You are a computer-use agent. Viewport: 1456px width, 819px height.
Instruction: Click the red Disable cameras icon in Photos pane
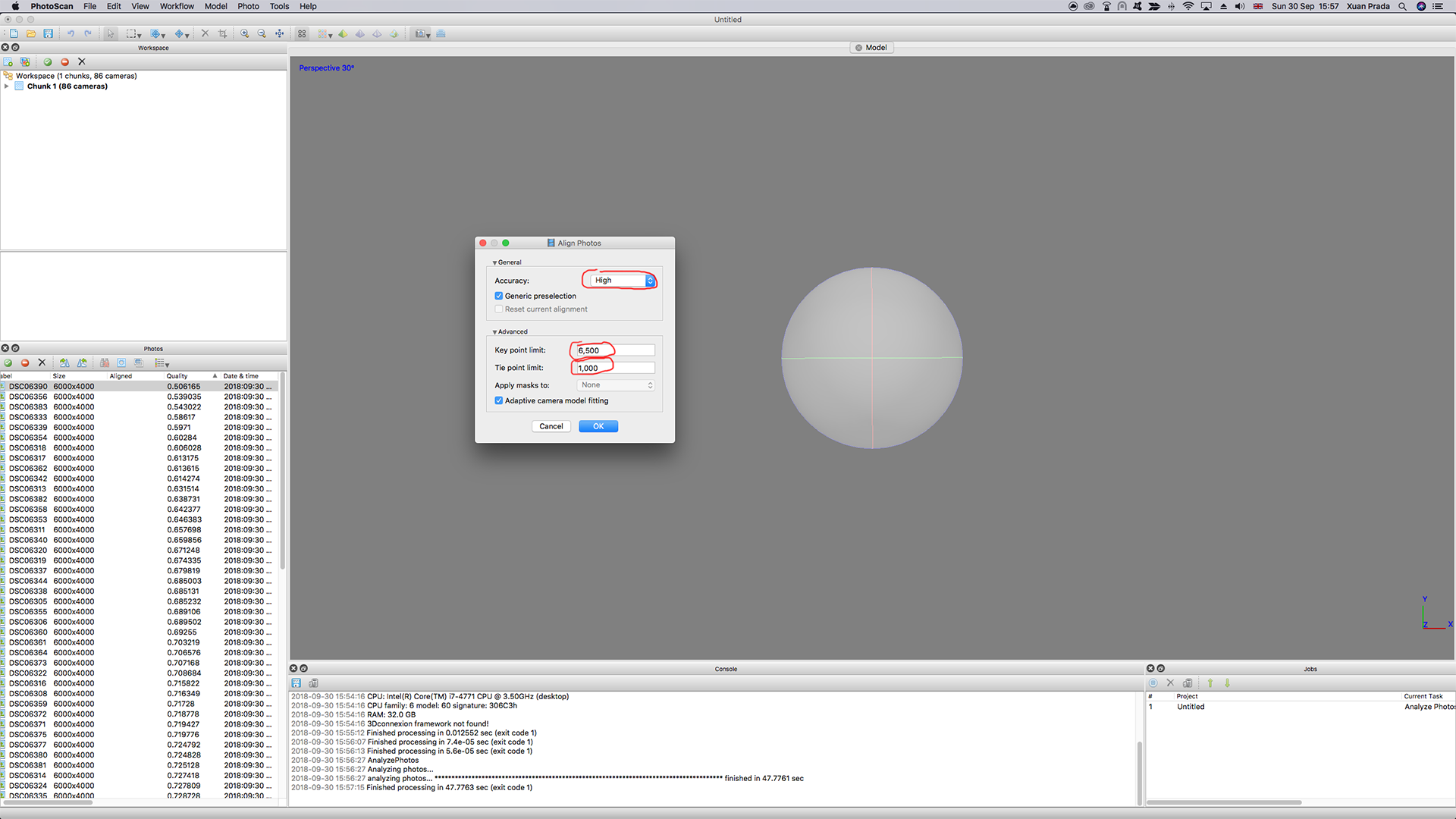pos(25,362)
